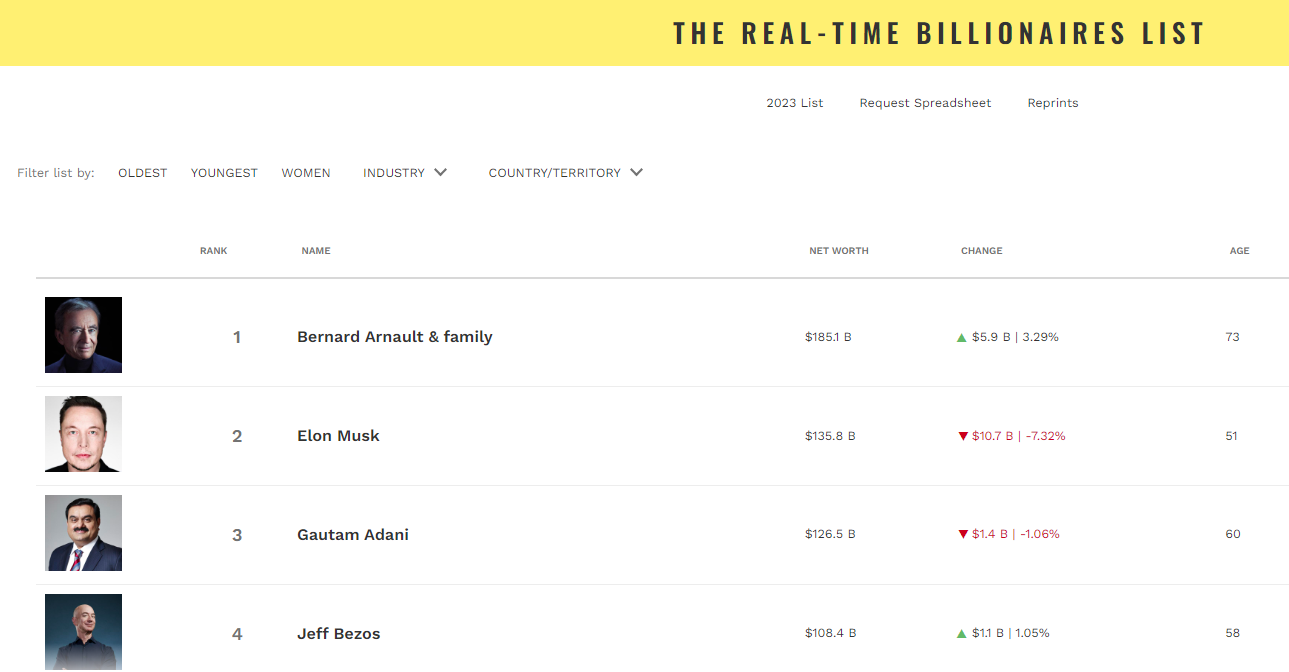Filter list by Oldest
This screenshot has height=672, width=1289.
pyautogui.click(x=143, y=173)
